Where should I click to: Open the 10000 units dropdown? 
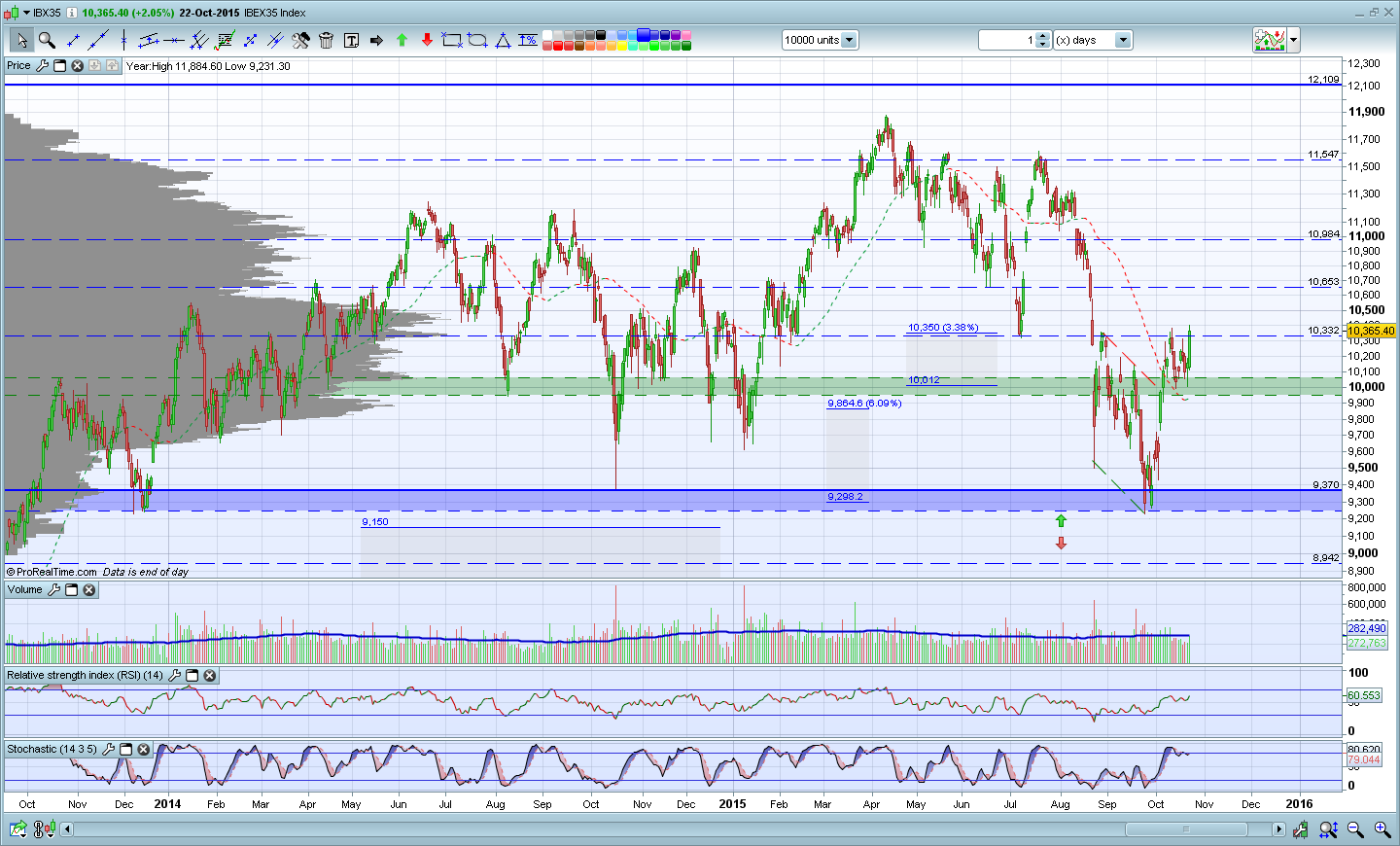[x=849, y=40]
